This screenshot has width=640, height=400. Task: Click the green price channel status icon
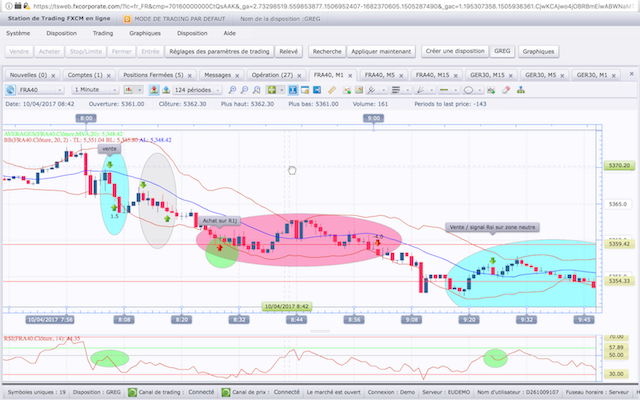226,392
